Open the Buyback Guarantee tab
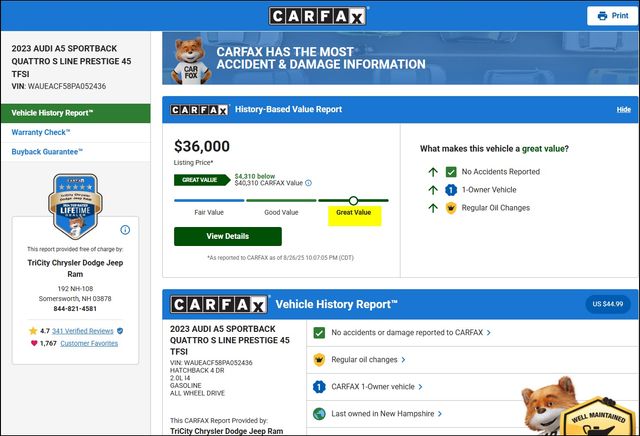Viewport: 640px width, 436px height. click(x=76, y=151)
